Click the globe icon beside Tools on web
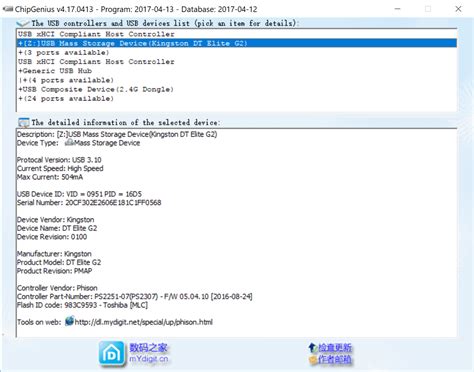 (69, 321)
